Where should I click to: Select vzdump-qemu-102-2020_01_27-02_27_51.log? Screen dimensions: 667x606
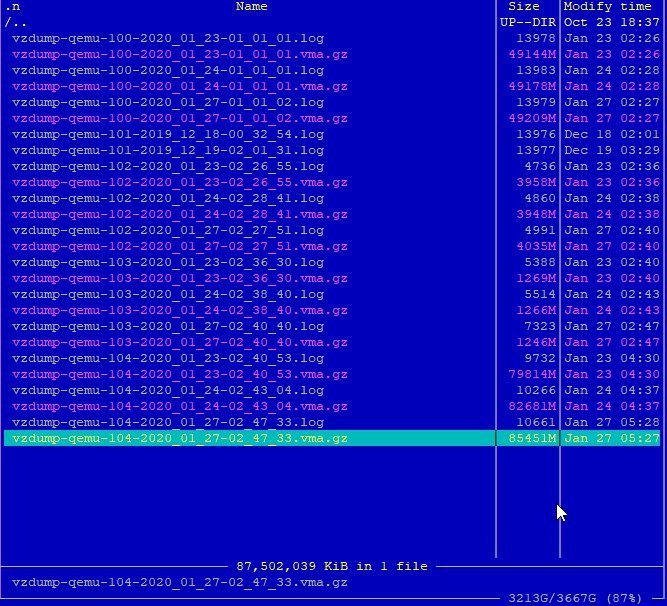click(168, 230)
